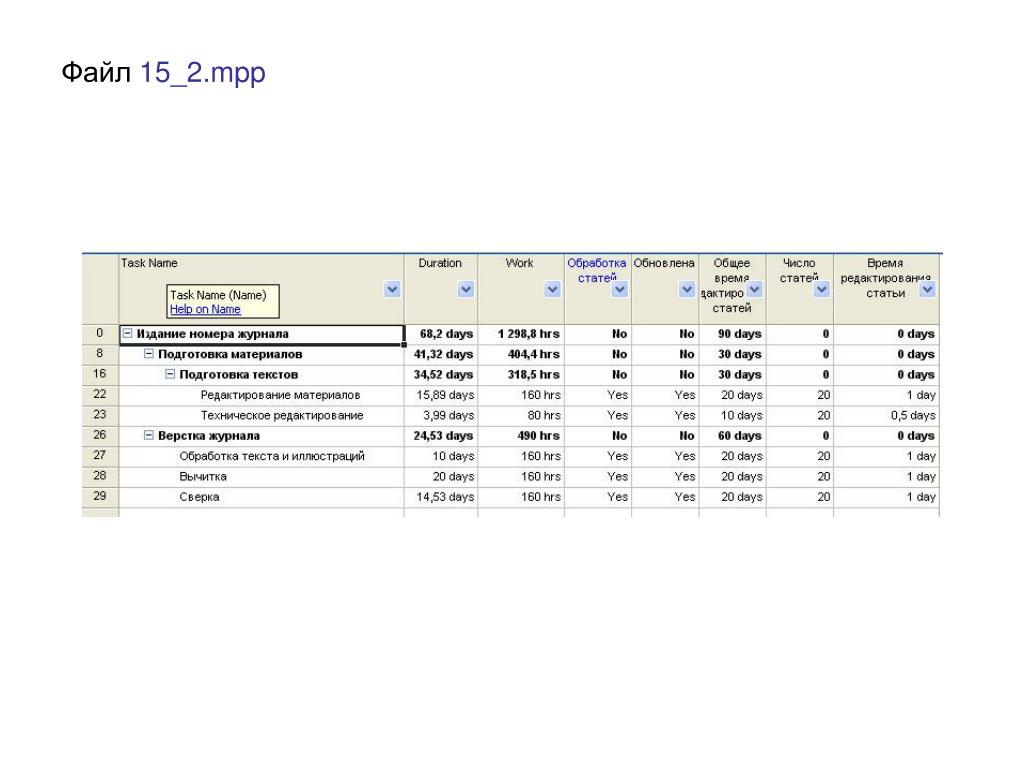Click Обработка статей Yes in Вычитка row
Screen dimensions: 1024x768
[598, 477]
